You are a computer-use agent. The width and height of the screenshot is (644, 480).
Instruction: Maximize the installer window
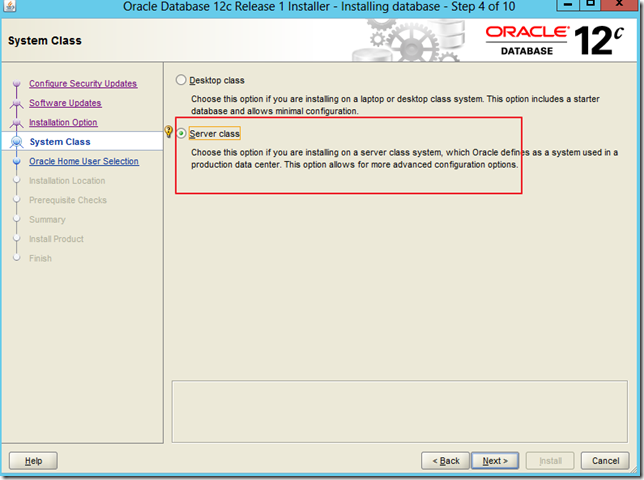(x=591, y=4)
